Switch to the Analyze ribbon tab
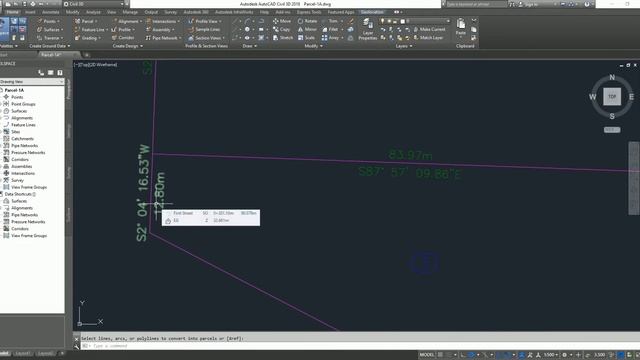The width and height of the screenshot is (640, 360). click(x=93, y=12)
